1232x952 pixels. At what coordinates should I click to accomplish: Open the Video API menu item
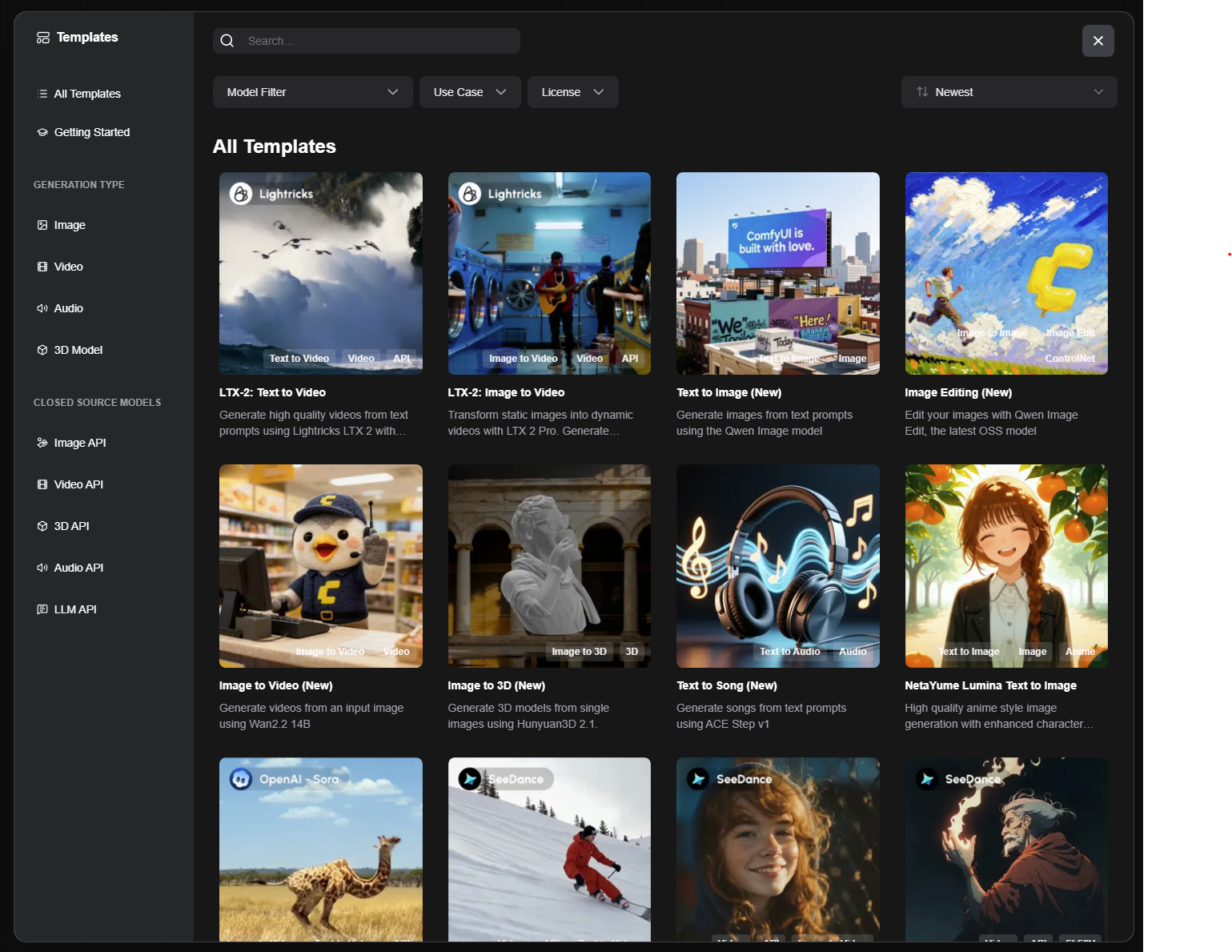pyautogui.click(x=78, y=484)
